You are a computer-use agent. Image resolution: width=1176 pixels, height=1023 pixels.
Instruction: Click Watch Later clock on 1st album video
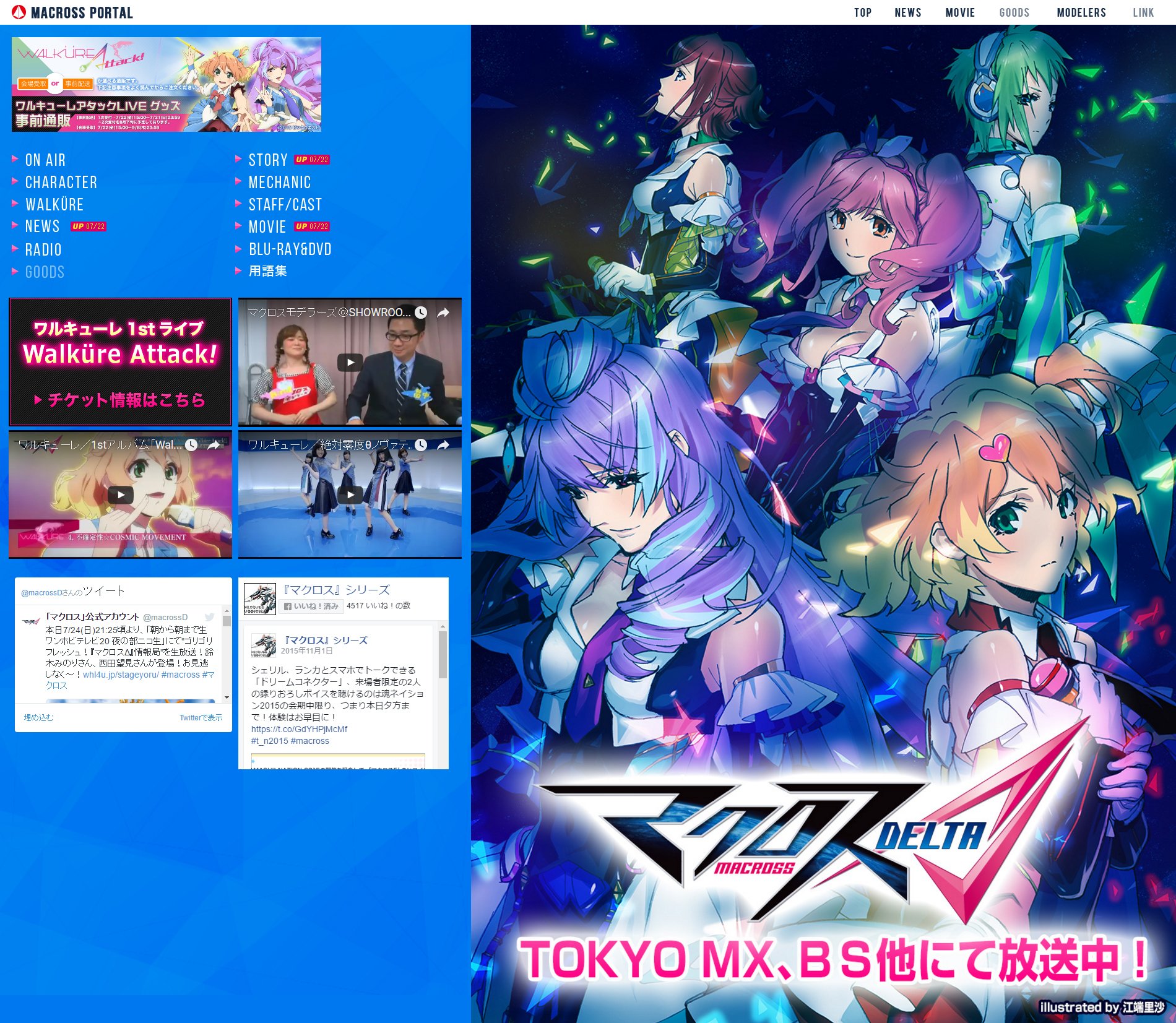191,445
